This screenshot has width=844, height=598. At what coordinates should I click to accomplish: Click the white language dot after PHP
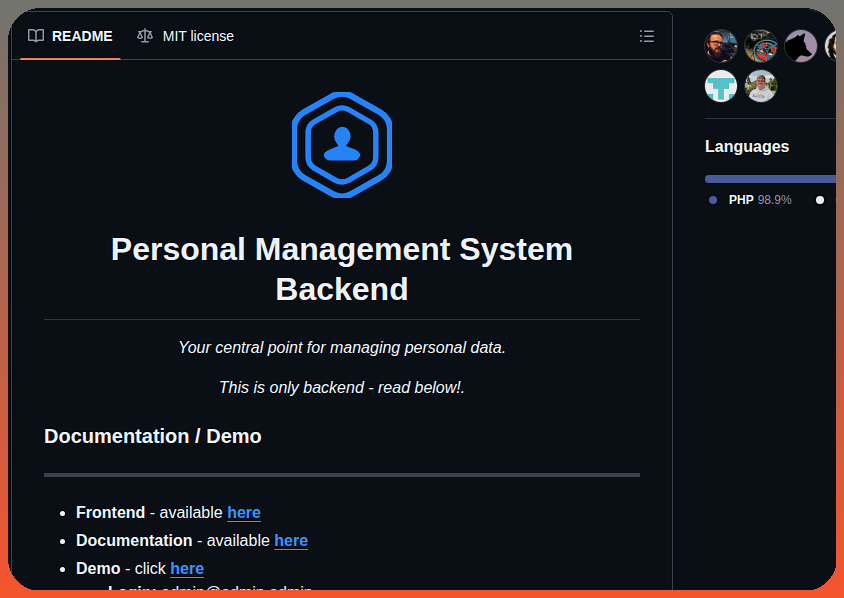coord(820,200)
